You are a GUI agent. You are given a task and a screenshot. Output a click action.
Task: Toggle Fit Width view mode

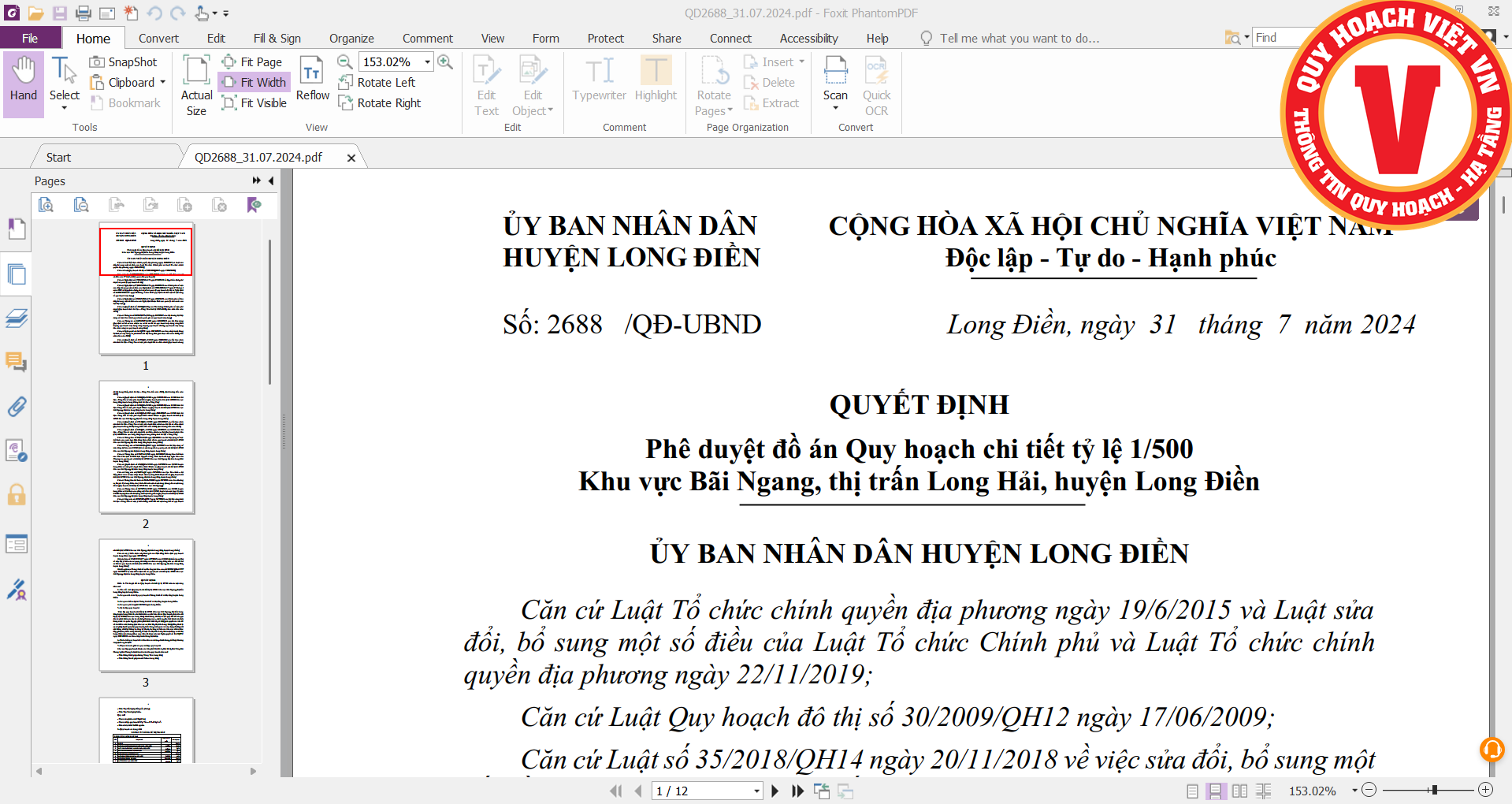click(x=253, y=82)
